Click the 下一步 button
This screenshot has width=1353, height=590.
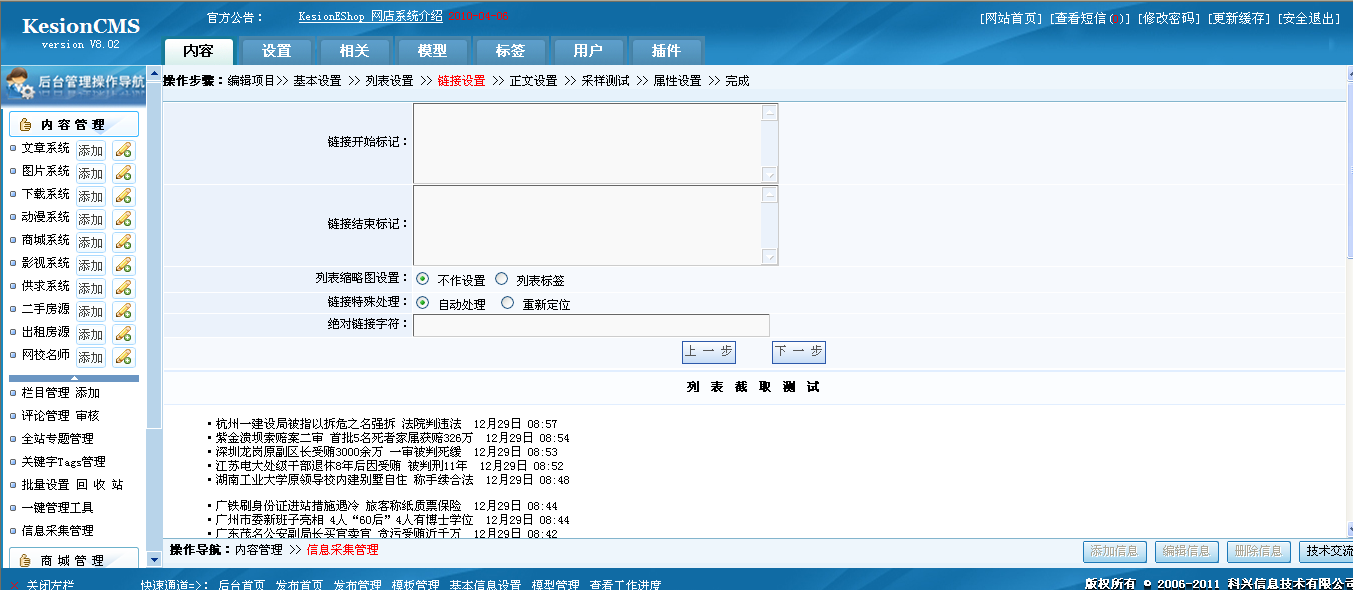799,352
